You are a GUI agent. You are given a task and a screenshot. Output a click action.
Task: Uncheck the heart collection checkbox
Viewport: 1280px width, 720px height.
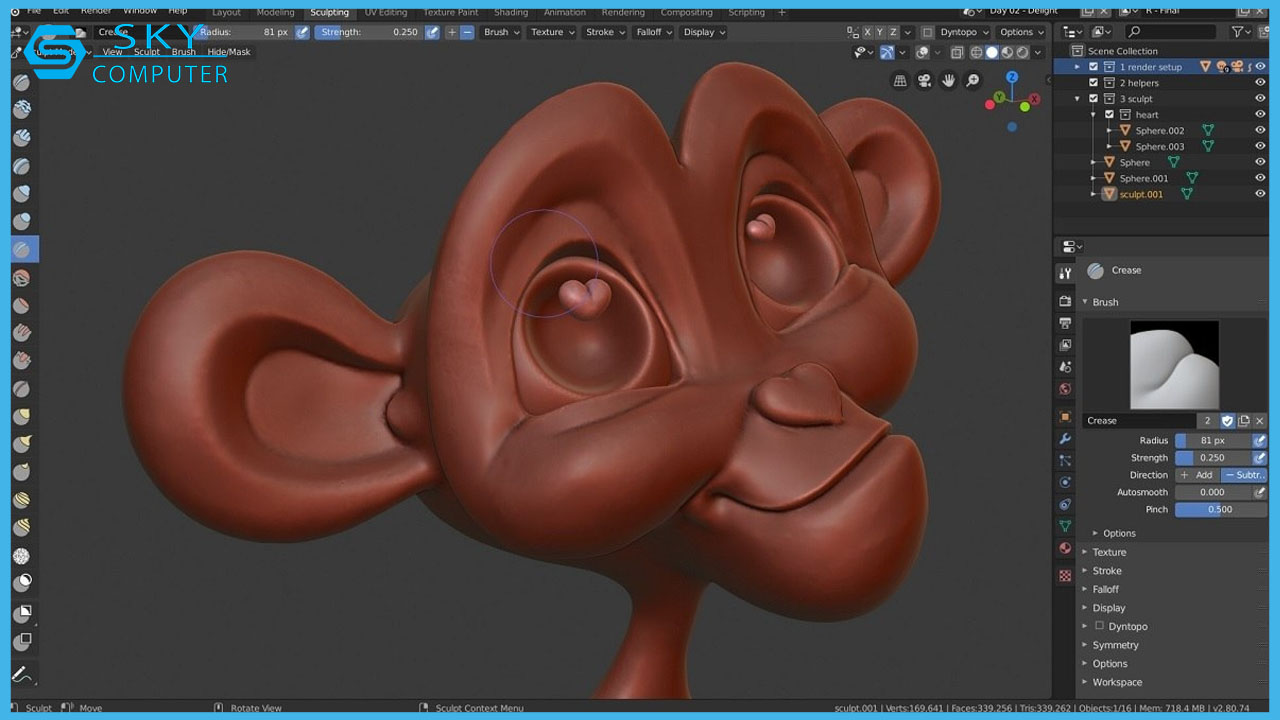[x=1109, y=115]
